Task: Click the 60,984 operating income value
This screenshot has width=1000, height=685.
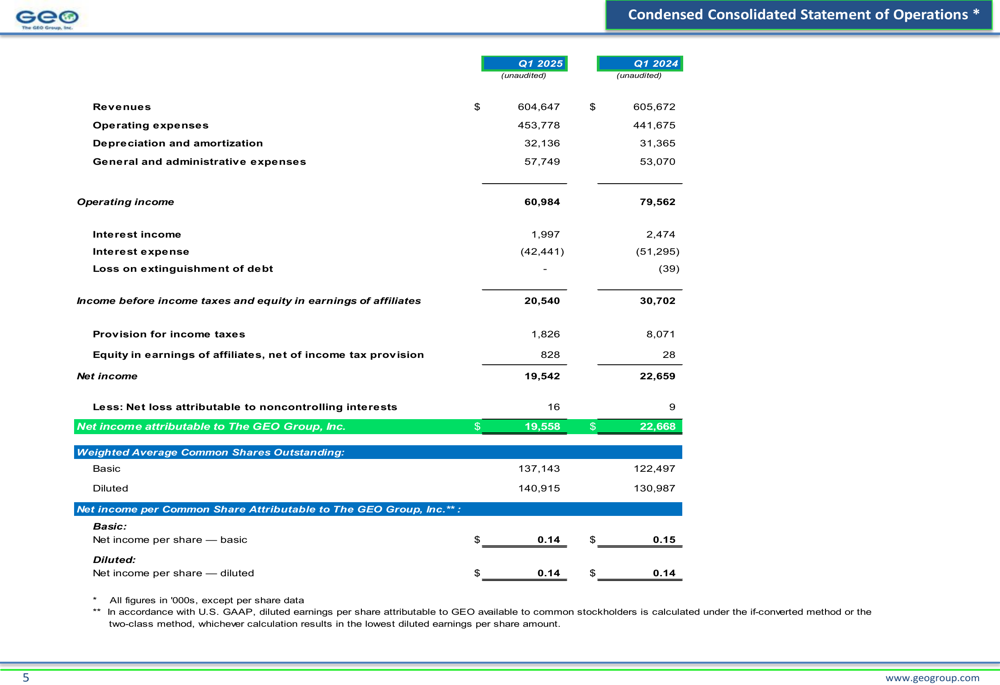Action: [541, 202]
